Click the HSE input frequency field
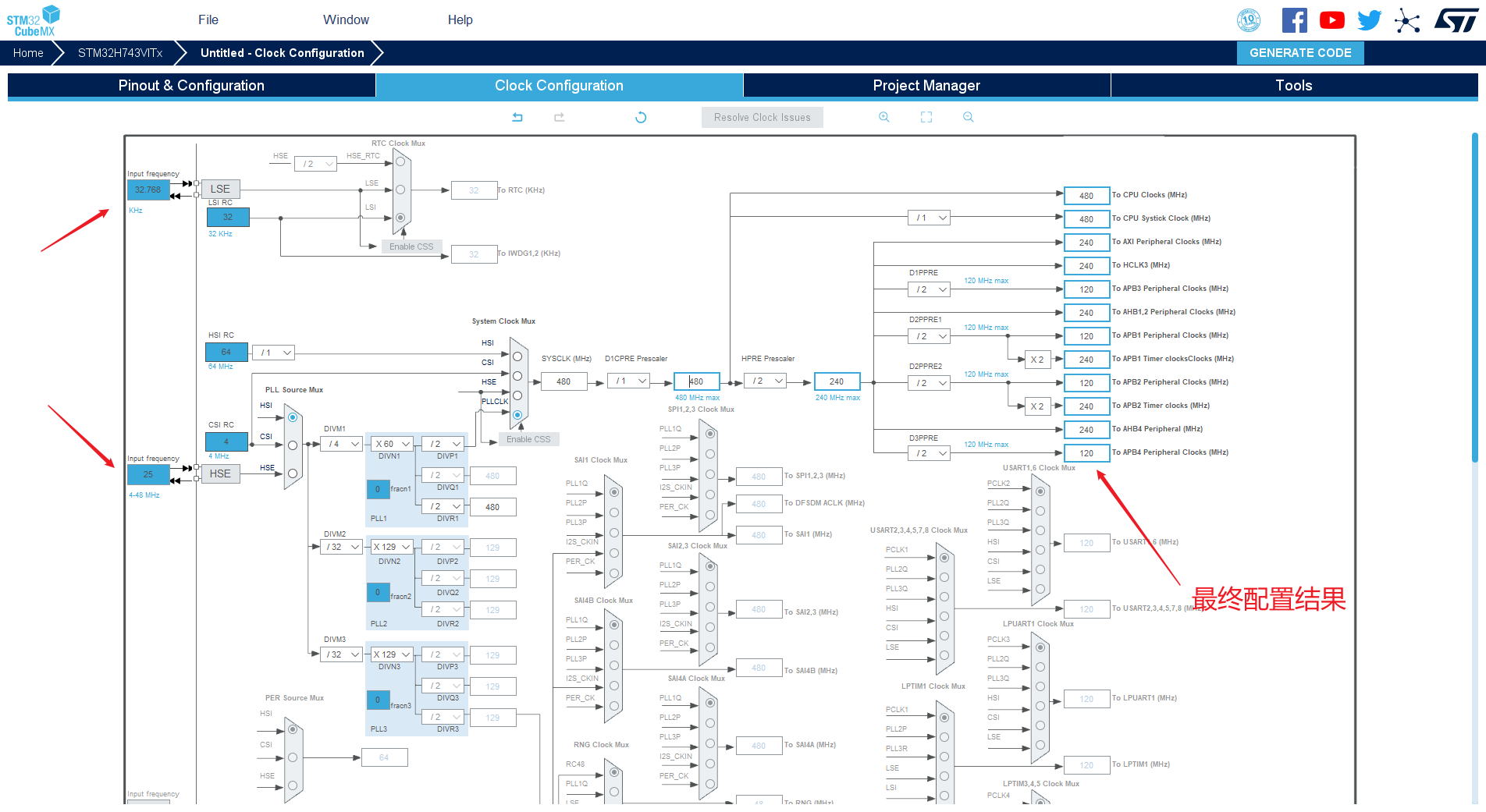Image resolution: width=1486 pixels, height=812 pixels. pyautogui.click(x=148, y=474)
